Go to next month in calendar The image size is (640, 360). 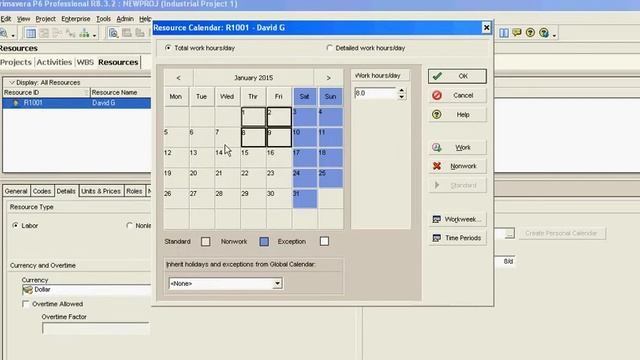(x=328, y=78)
